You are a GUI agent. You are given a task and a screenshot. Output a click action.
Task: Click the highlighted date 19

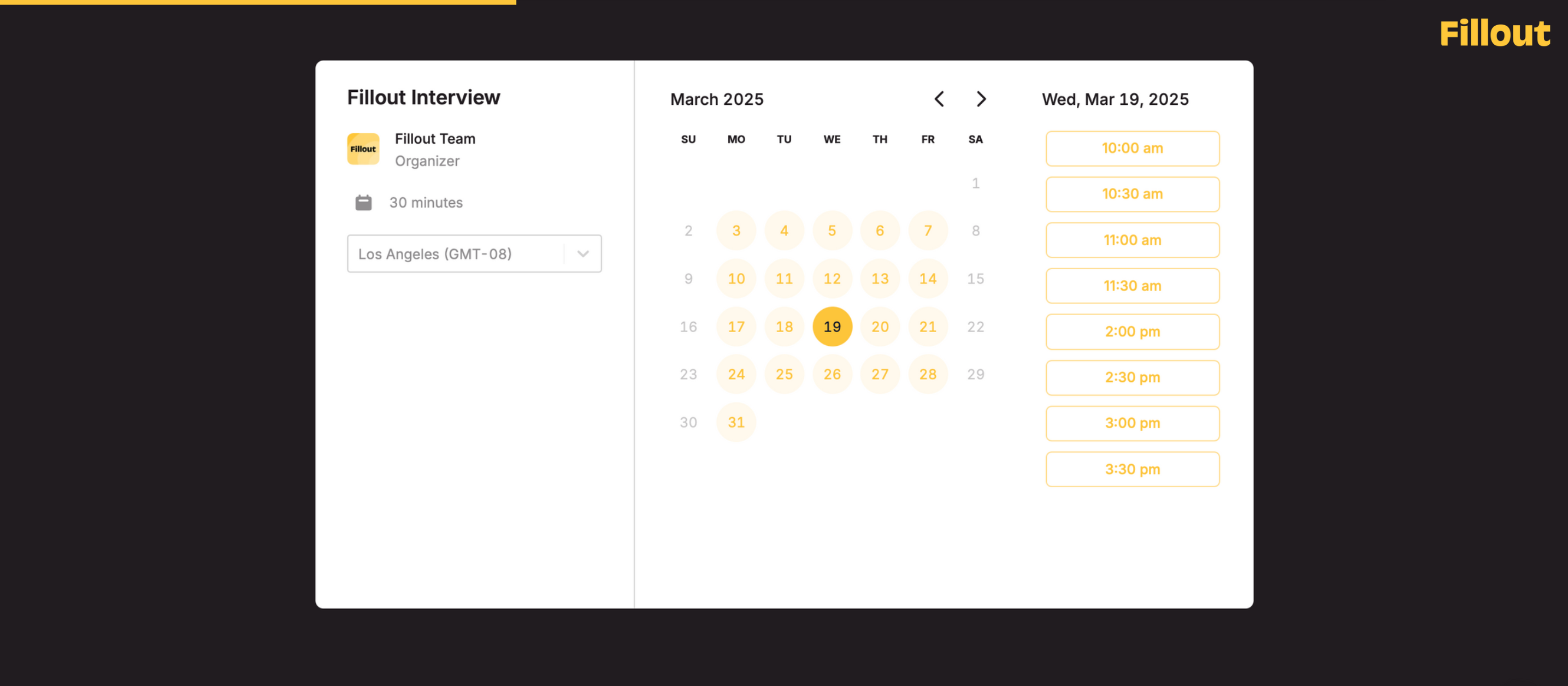[832, 327]
